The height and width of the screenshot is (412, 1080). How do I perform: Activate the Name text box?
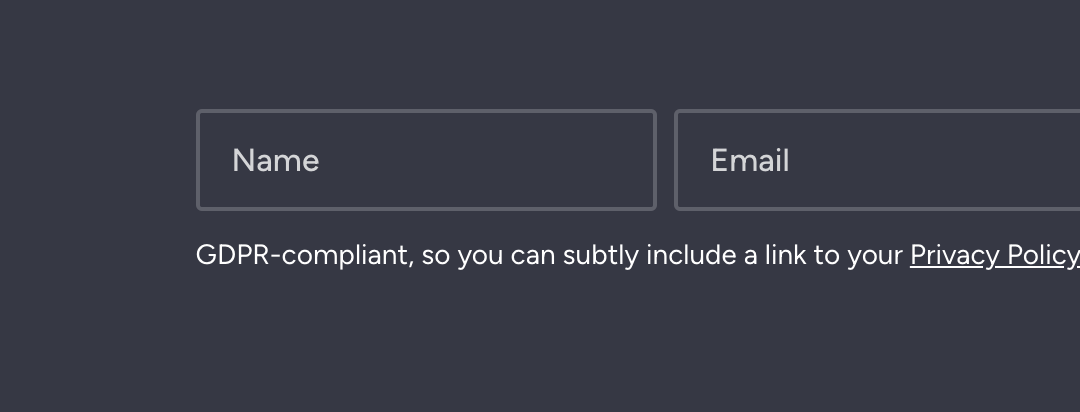(x=426, y=160)
